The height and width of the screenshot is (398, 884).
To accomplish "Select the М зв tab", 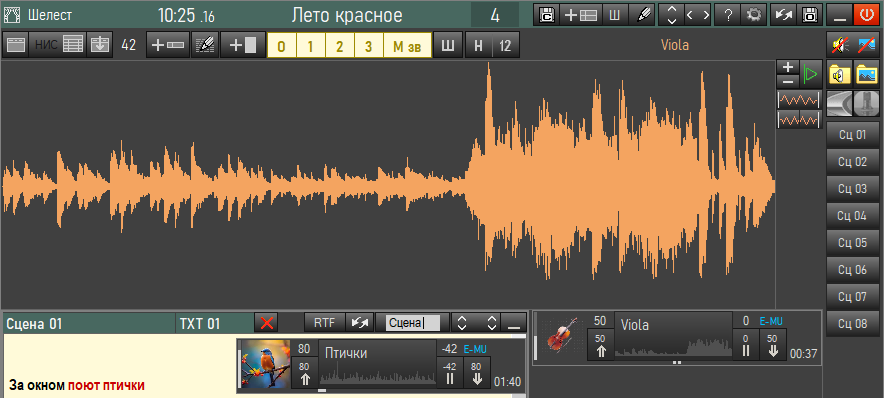I will [407, 46].
